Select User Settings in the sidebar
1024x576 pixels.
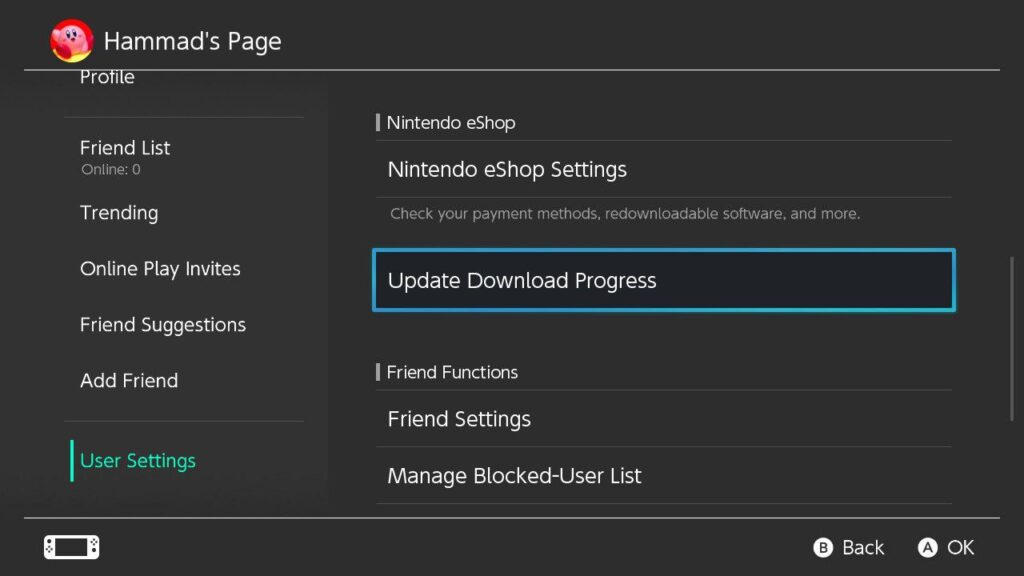tap(137, 460)
